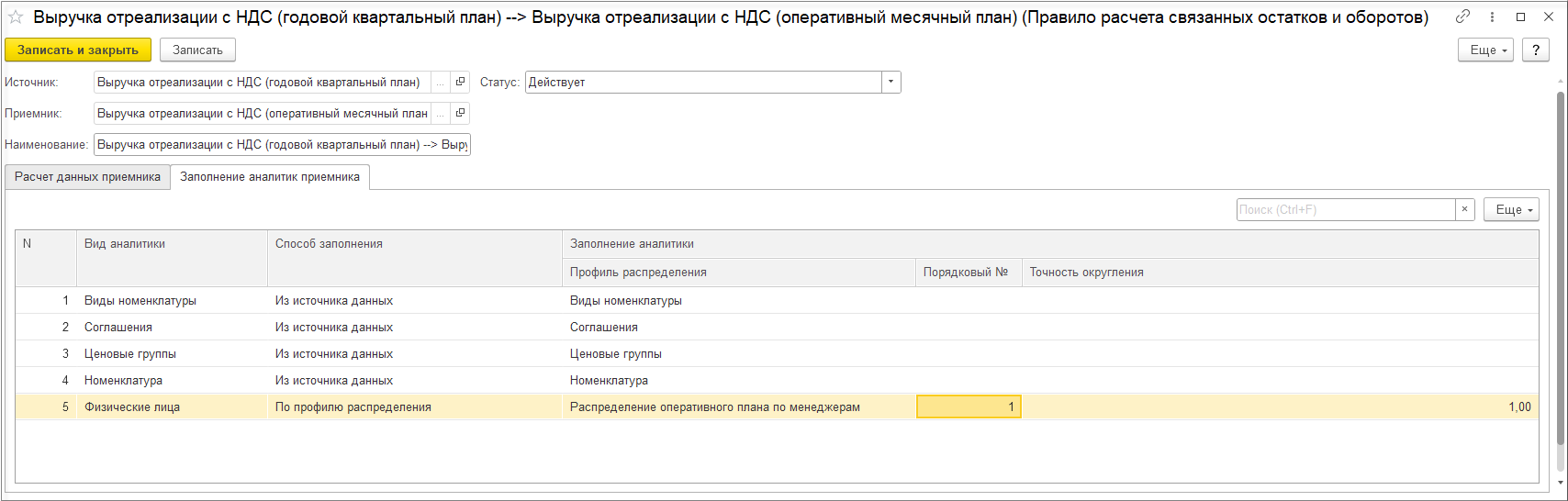This screenshot has width=1568, height=501.
Task: Open the top Еще menu near help
Action: click(1486, 50)
